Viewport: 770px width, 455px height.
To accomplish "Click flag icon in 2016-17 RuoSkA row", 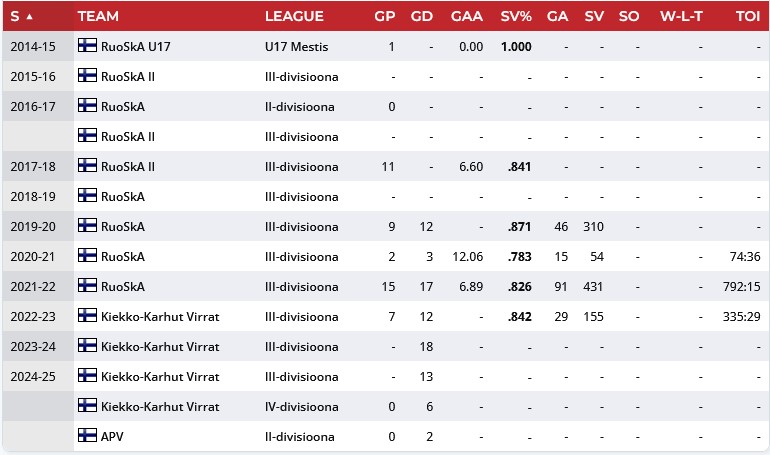I will click(x=87, y=106).
